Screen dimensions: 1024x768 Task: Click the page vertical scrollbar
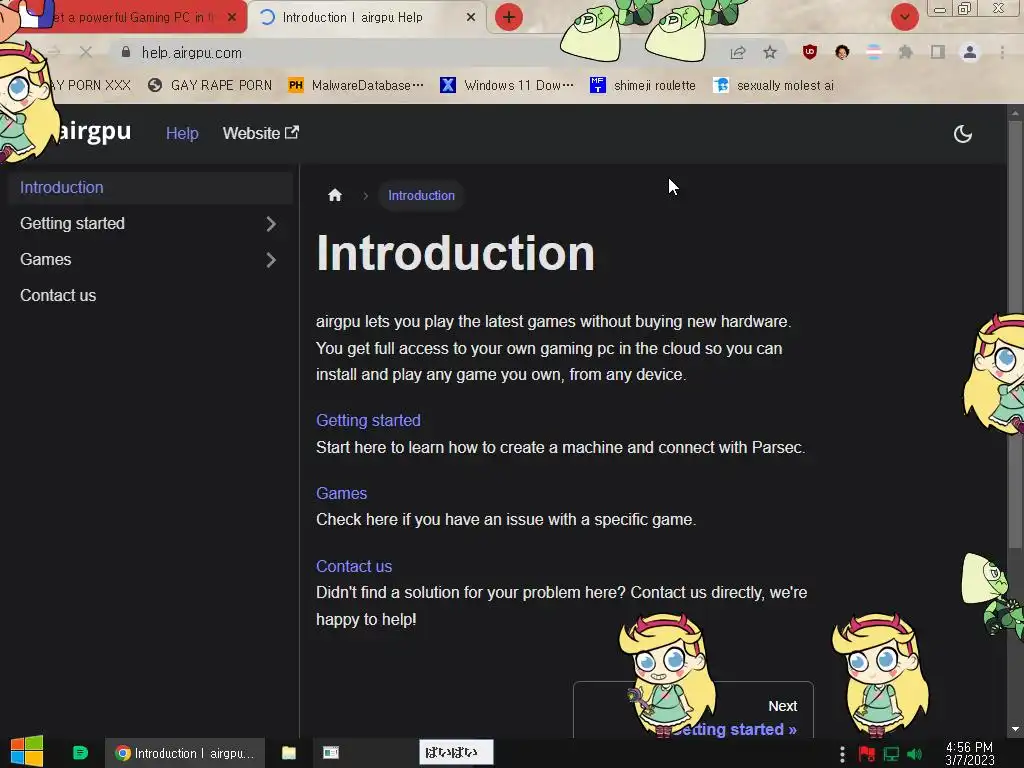click(1015, 333)
